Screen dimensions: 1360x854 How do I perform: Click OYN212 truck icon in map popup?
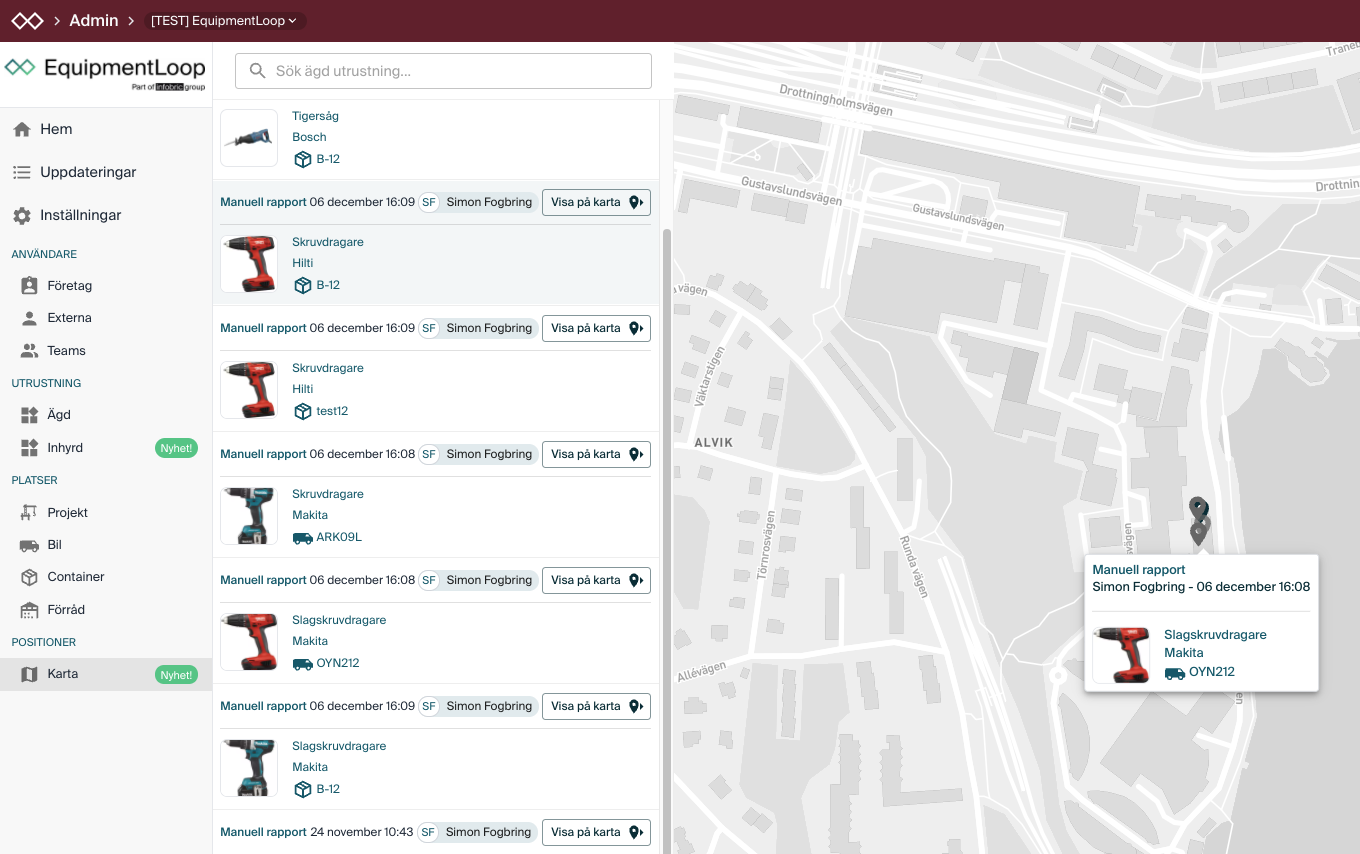point(1175,672)
